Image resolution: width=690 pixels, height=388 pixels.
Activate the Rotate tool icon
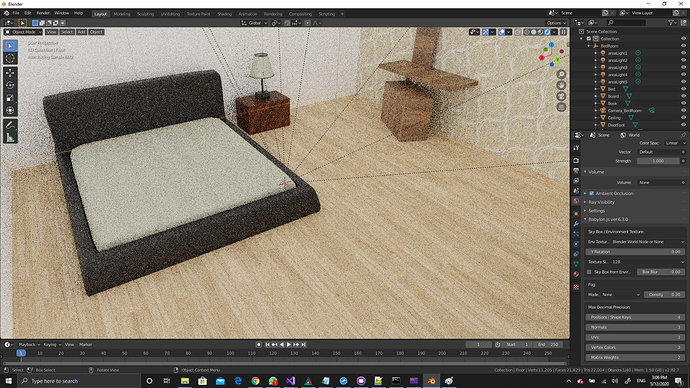point(10,85)
